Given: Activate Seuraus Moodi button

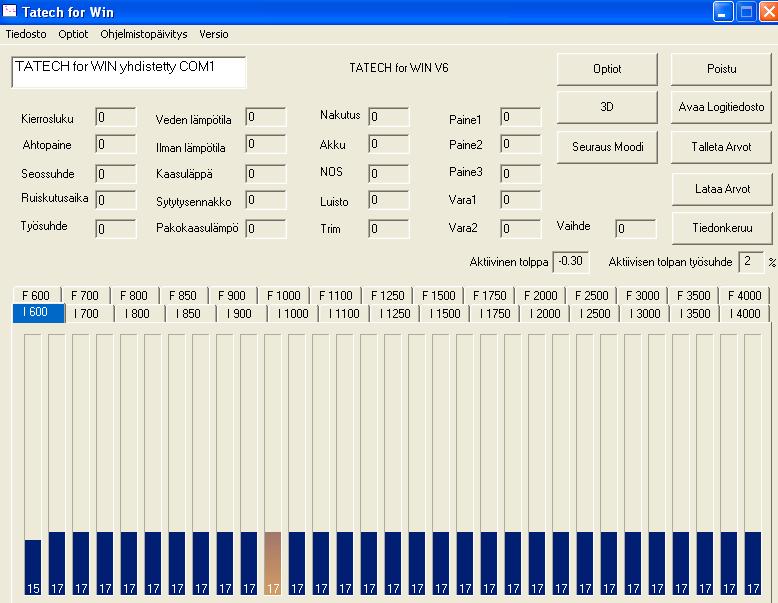Looking at the screenshot, I should click(x=607, y=147).
